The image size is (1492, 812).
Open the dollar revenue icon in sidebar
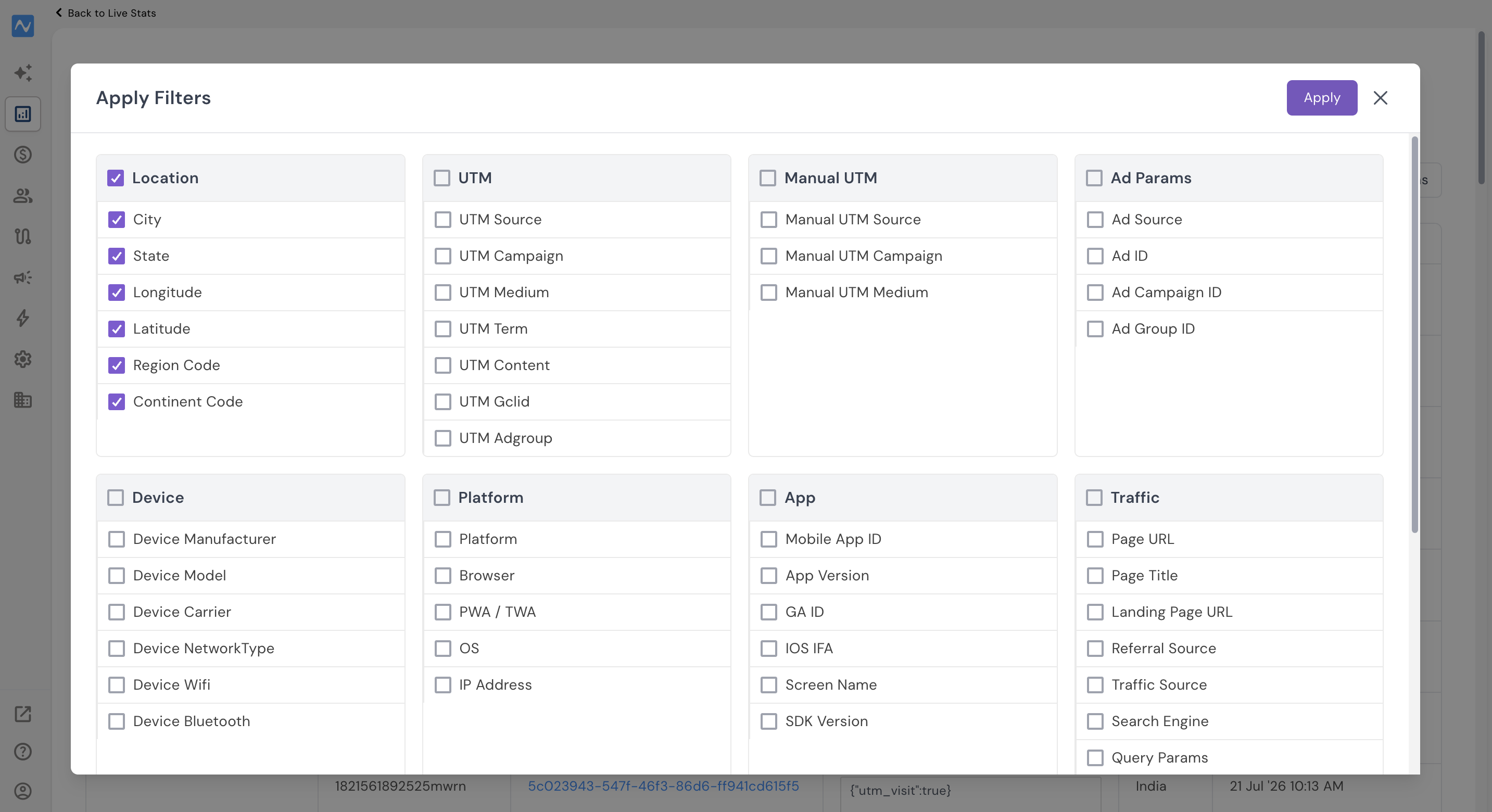click(x=22, y=155)
